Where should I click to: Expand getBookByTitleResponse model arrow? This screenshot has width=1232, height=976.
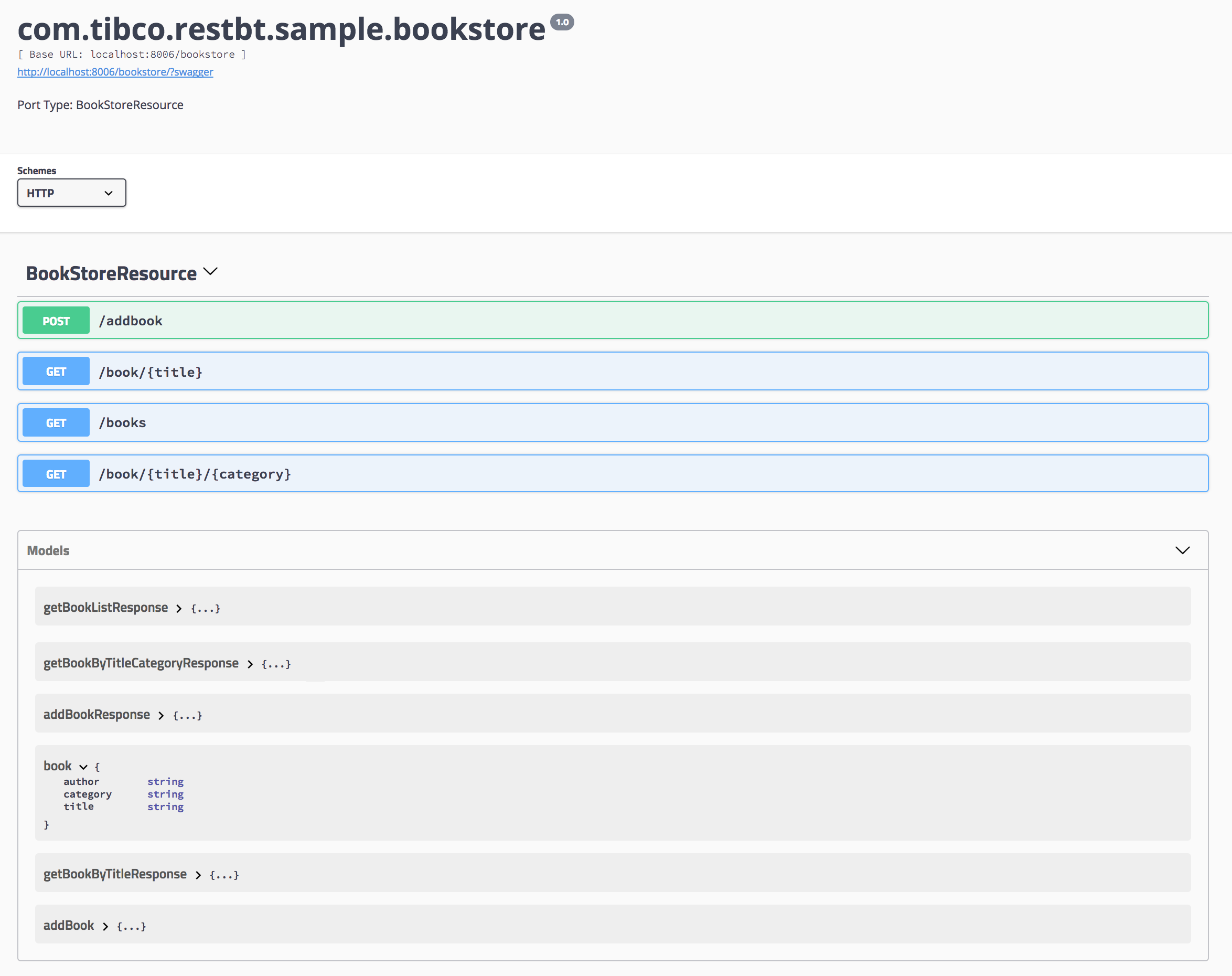pyautogui.click(x=198, y=875)
